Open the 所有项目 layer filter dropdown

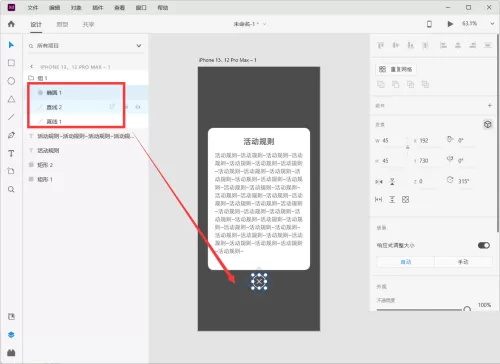point(139,46)
